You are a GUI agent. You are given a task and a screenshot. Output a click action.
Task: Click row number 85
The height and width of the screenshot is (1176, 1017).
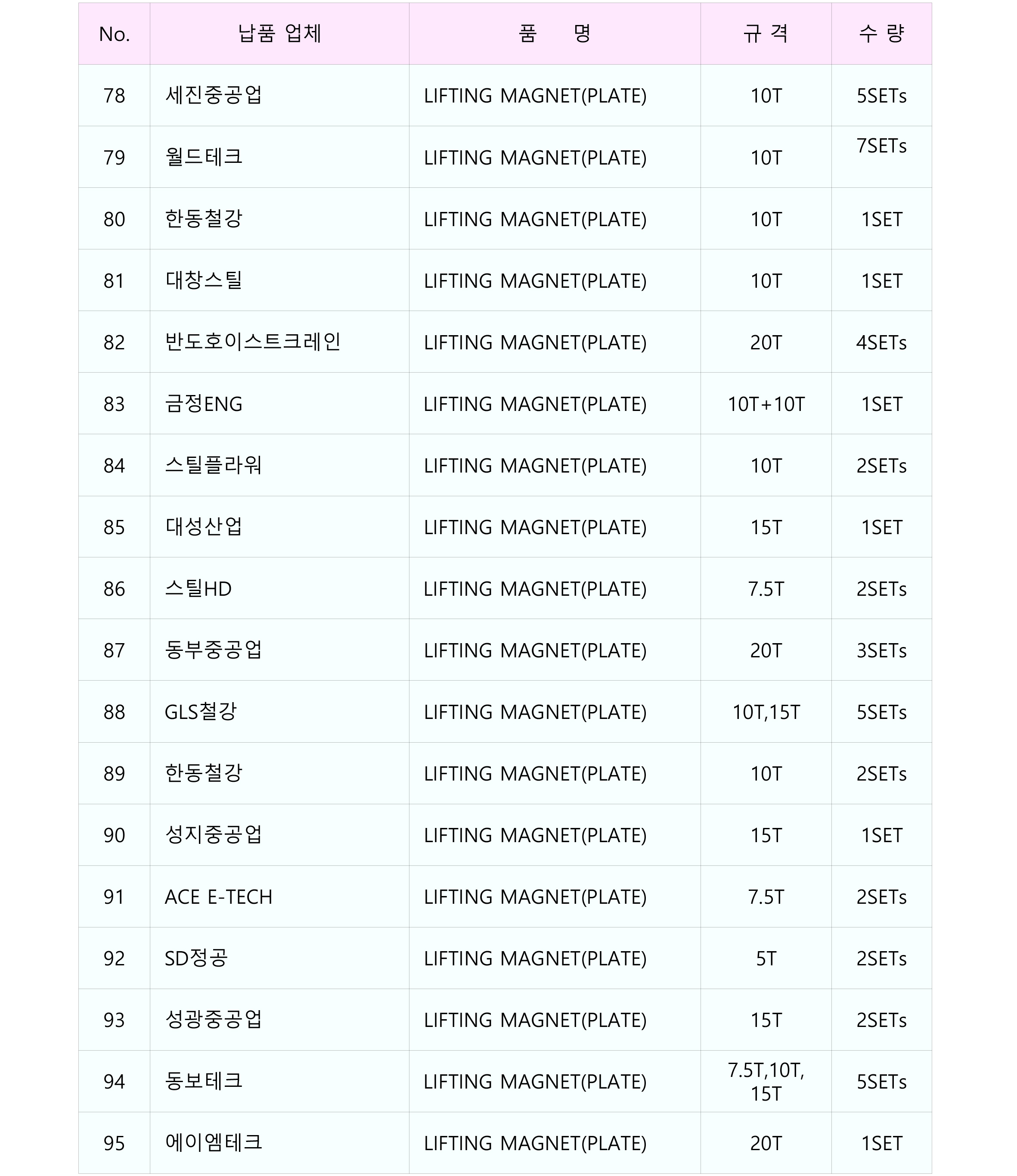(114, 527)
